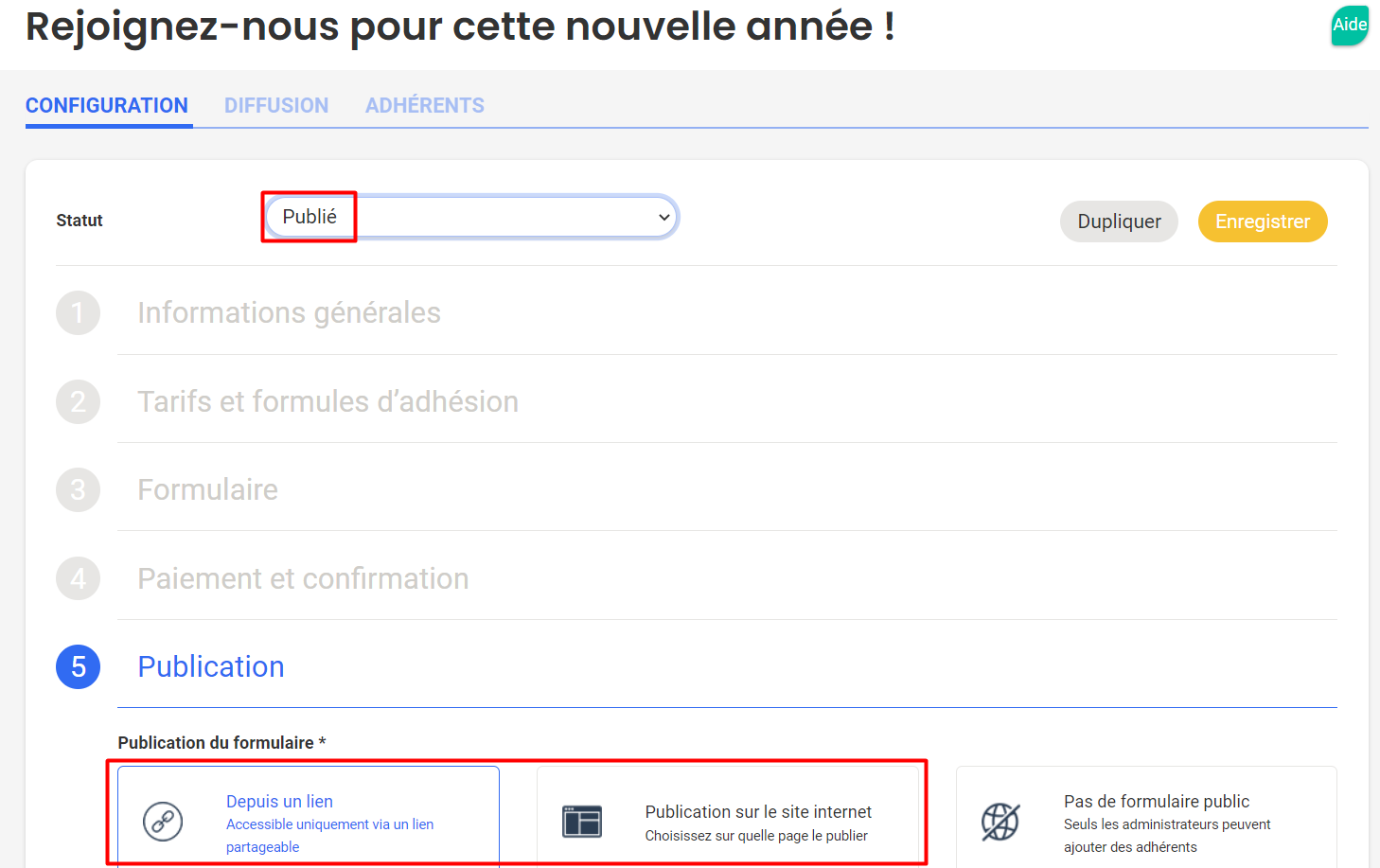Switch to the DIFFUSION tab
Viewport: 1380px width, 868px height.
(276, 105)
